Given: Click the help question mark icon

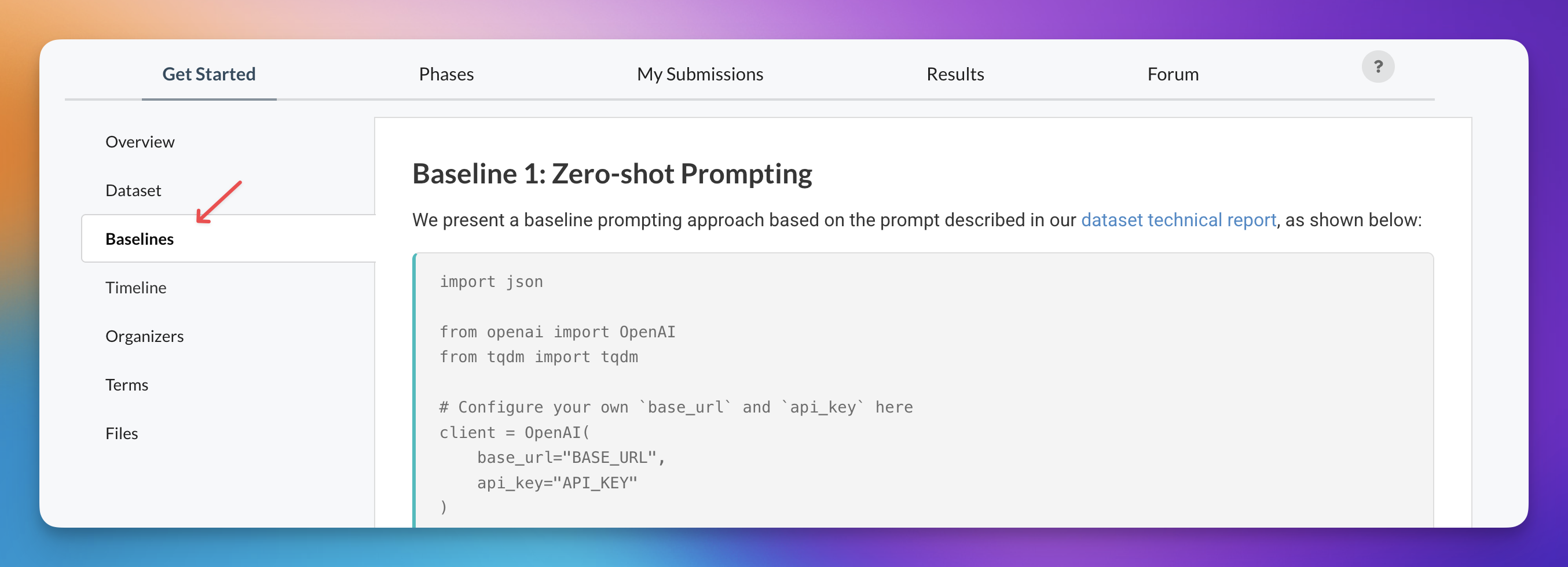Looking at the screenshot, I should 1378,67.
